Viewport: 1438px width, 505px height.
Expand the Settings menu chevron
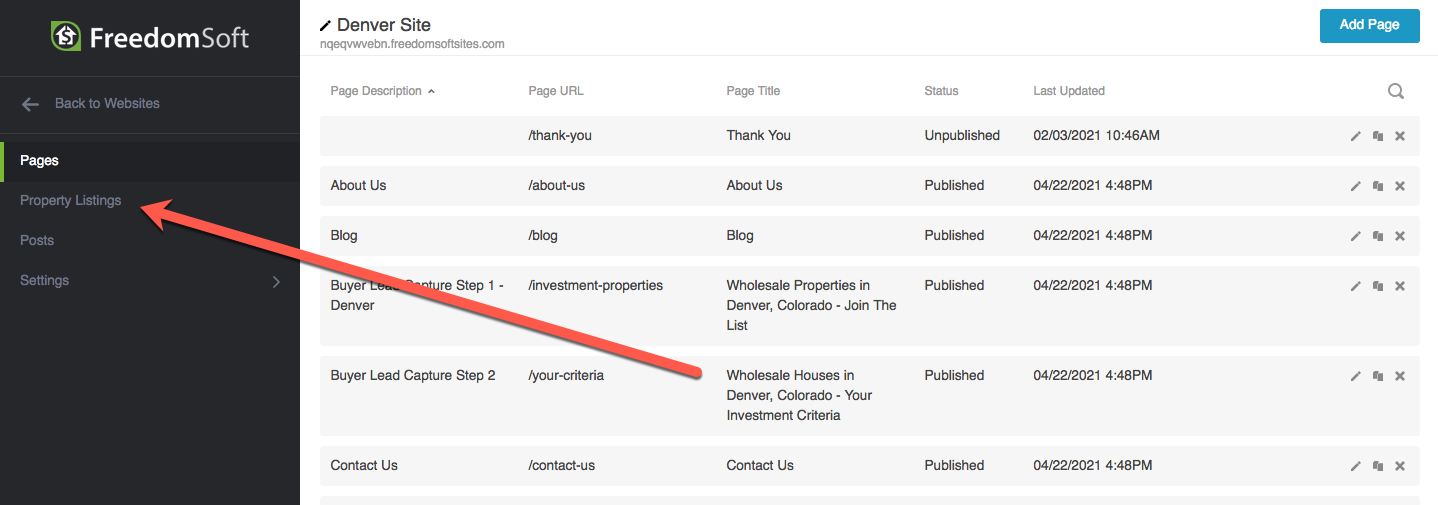(x=277, y=281)
